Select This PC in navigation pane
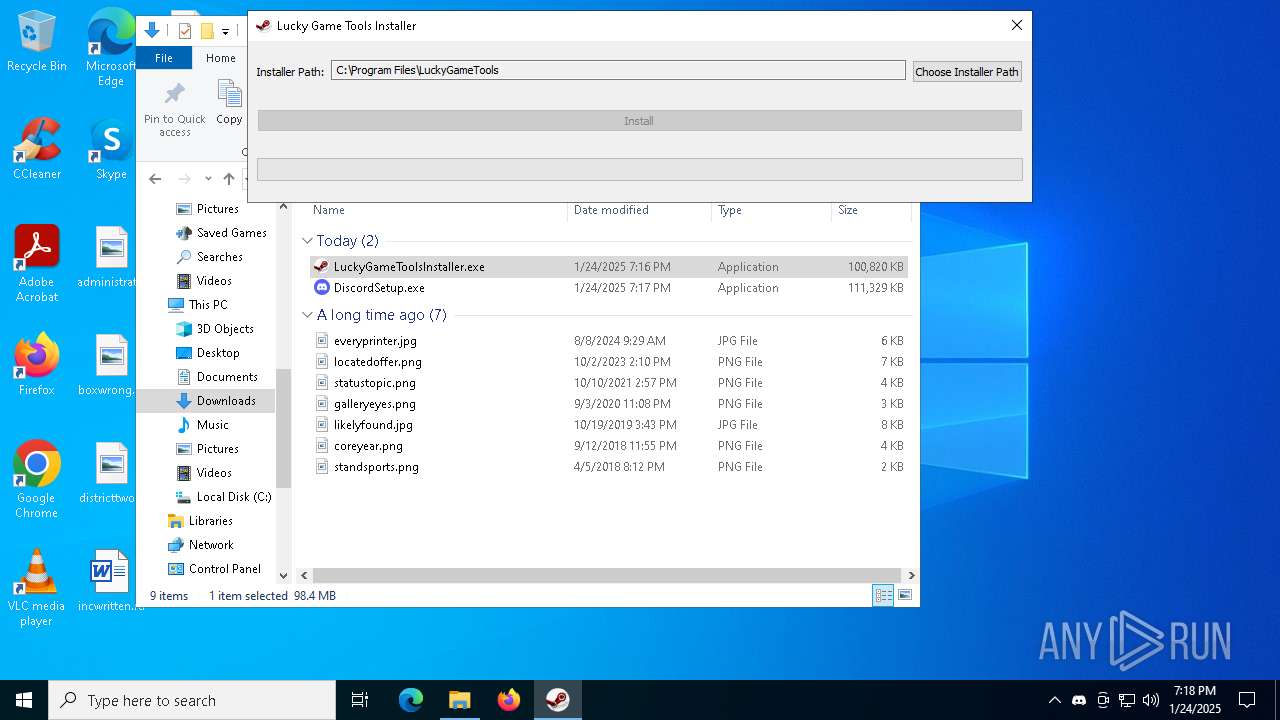This screenshot has height=720, width=1280. point(208,305)
